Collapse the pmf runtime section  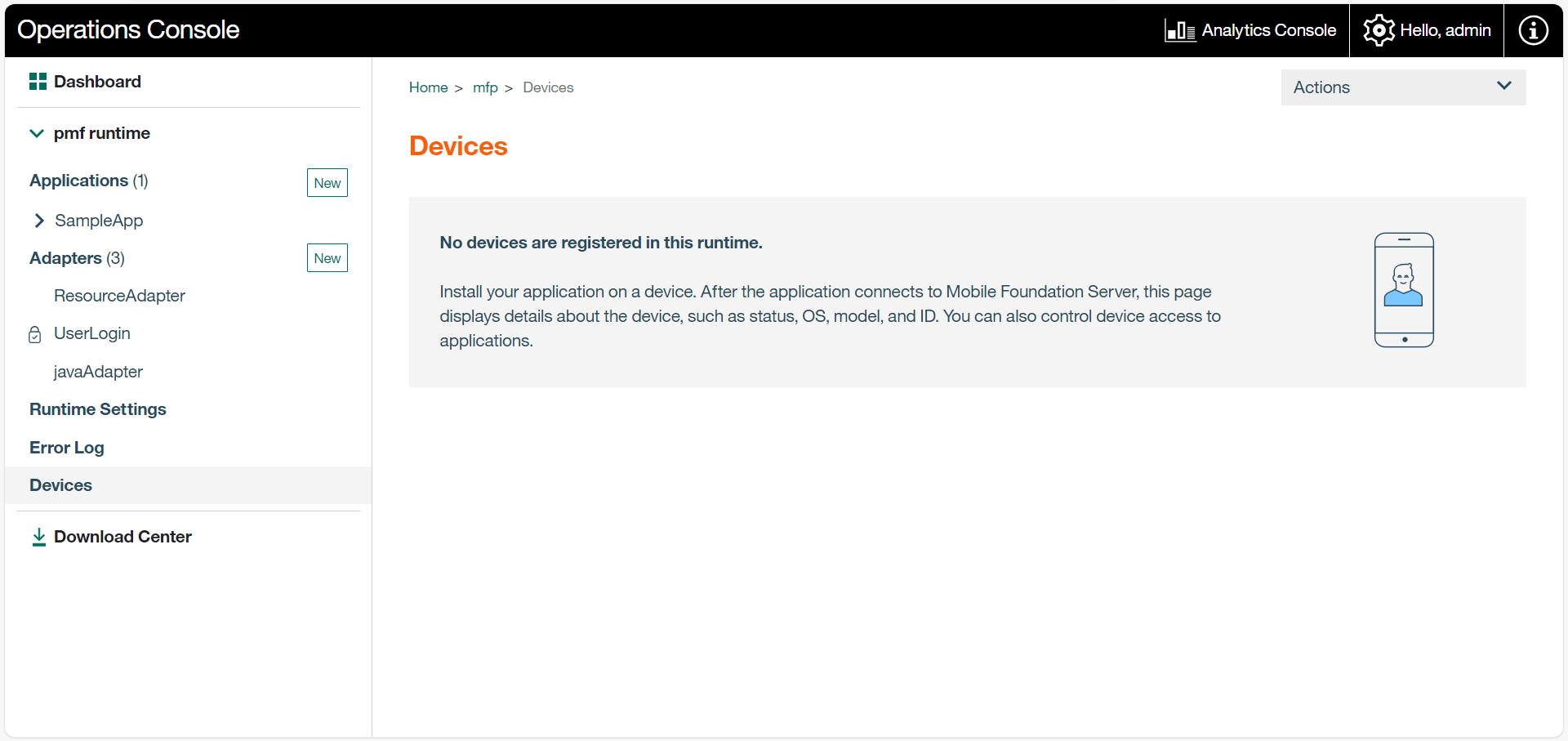37,133
